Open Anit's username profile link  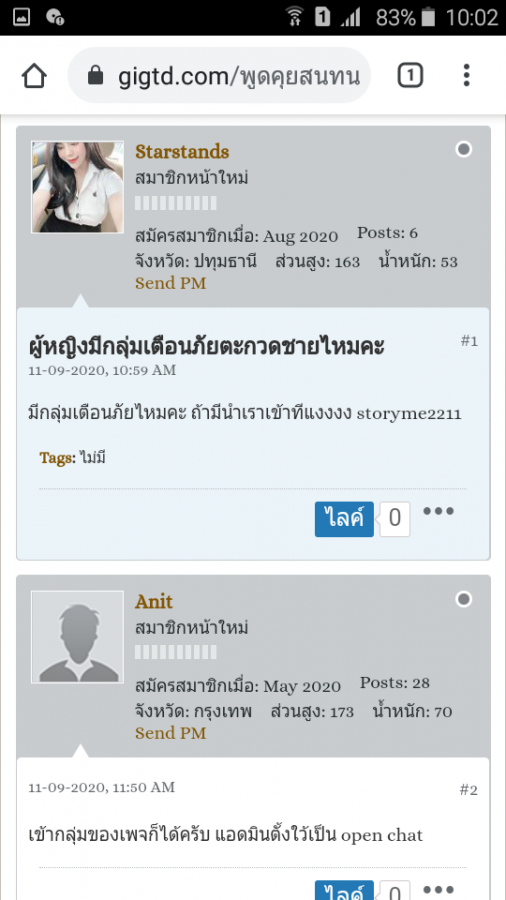pos(154,602)
